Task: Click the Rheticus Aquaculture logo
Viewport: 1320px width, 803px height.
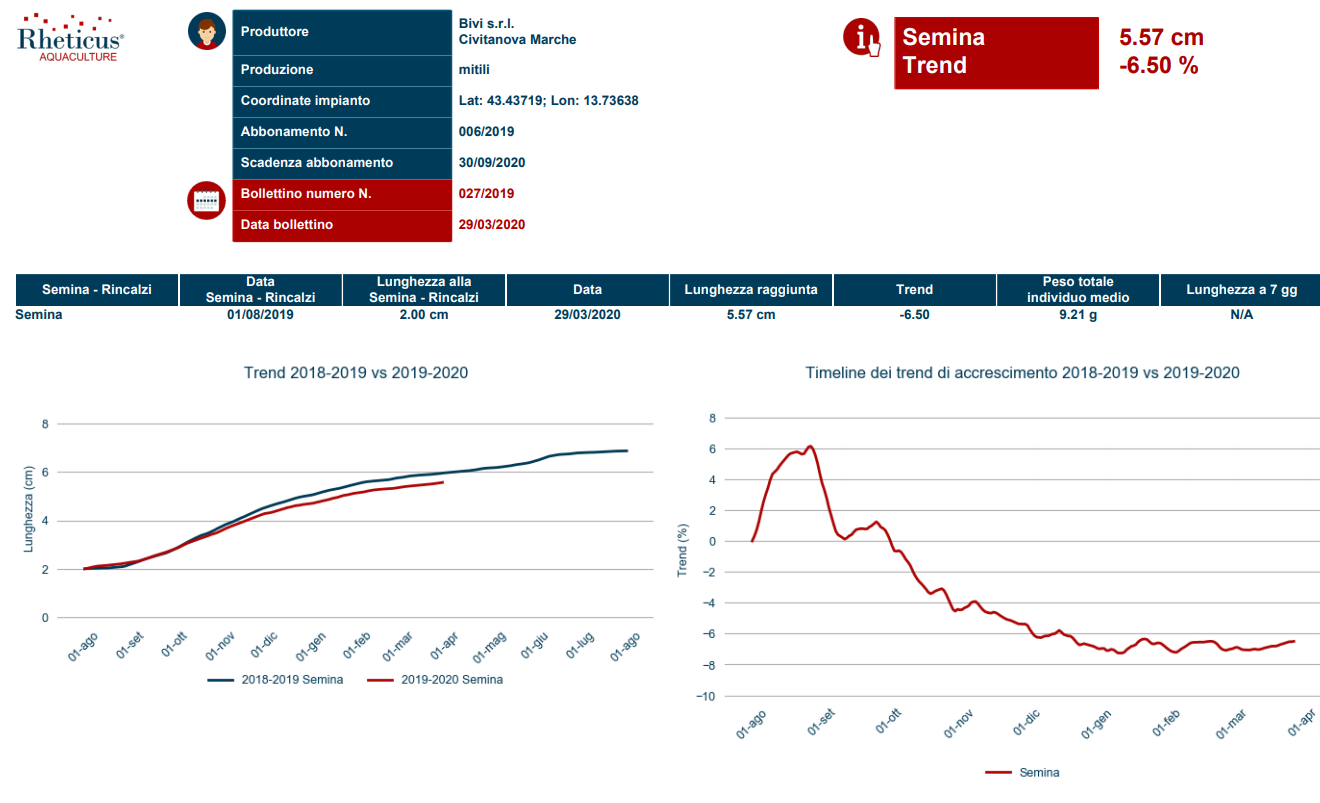Action: point(70,38)
